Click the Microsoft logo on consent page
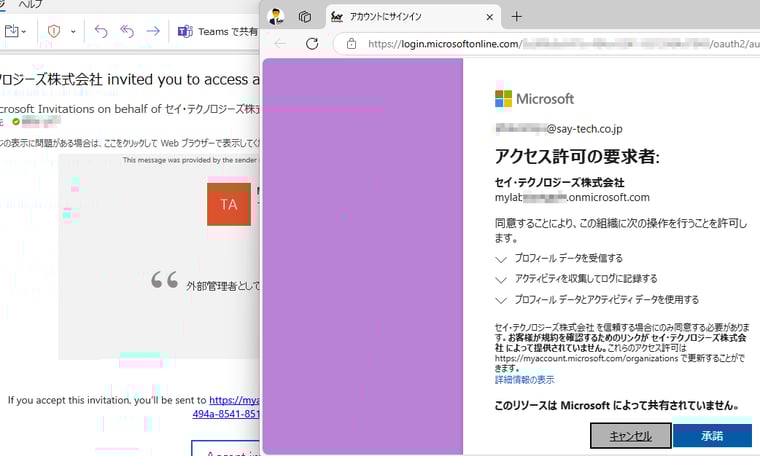Screen dimensions: 760x456 (x=534, y=99)
